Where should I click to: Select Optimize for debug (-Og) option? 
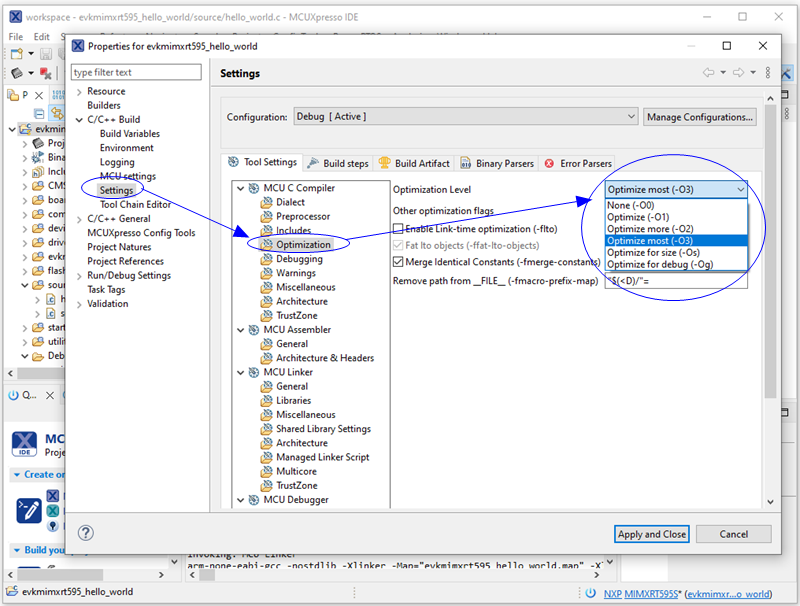676,264
